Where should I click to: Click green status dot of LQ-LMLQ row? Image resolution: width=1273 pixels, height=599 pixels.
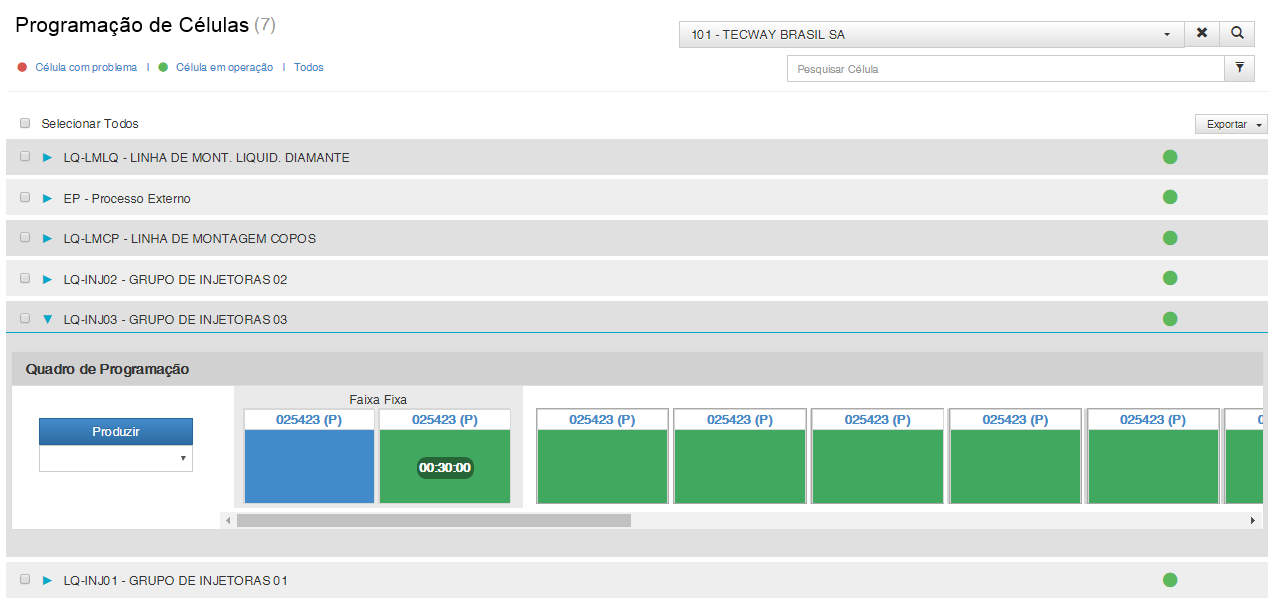(1170, 157)
